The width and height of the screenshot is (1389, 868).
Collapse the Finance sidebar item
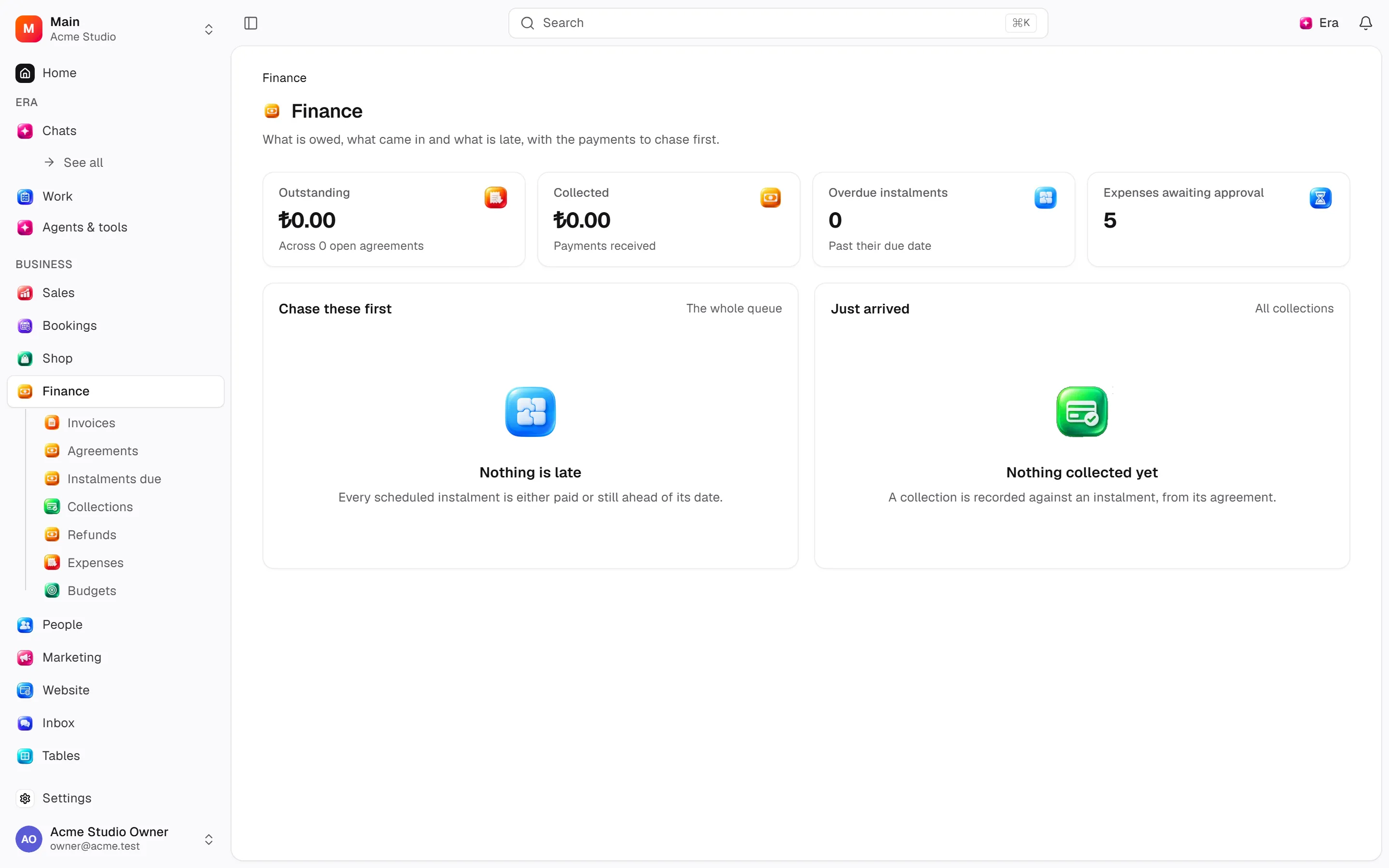tap(115, 392)
